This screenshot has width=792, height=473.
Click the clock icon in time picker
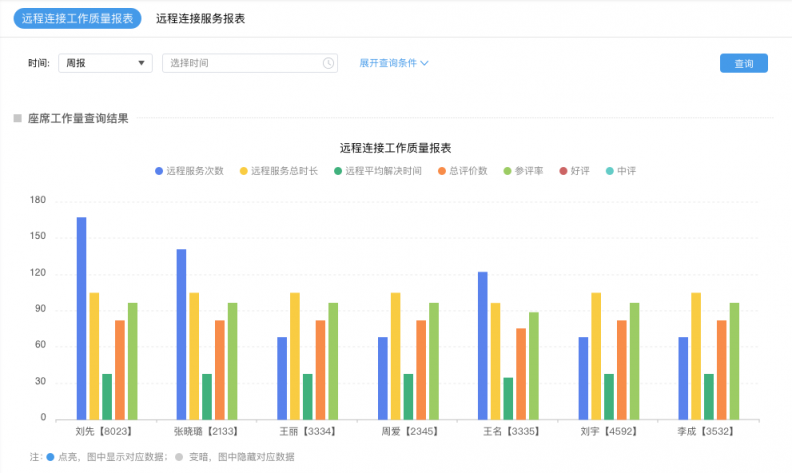pos(328,63)
